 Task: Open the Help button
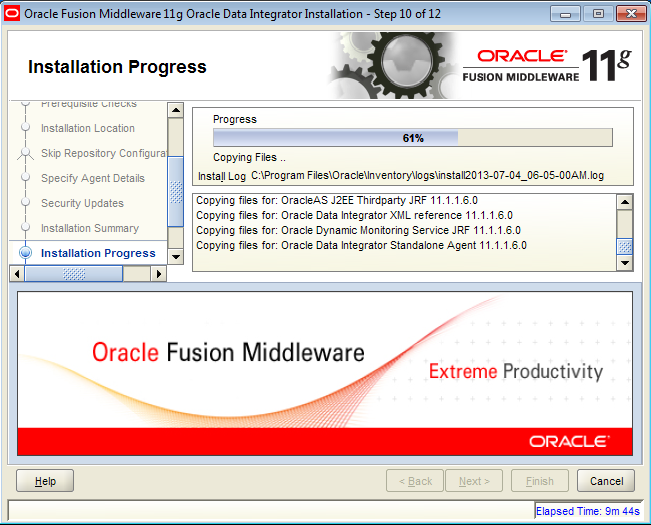click(x=45, y=481)
